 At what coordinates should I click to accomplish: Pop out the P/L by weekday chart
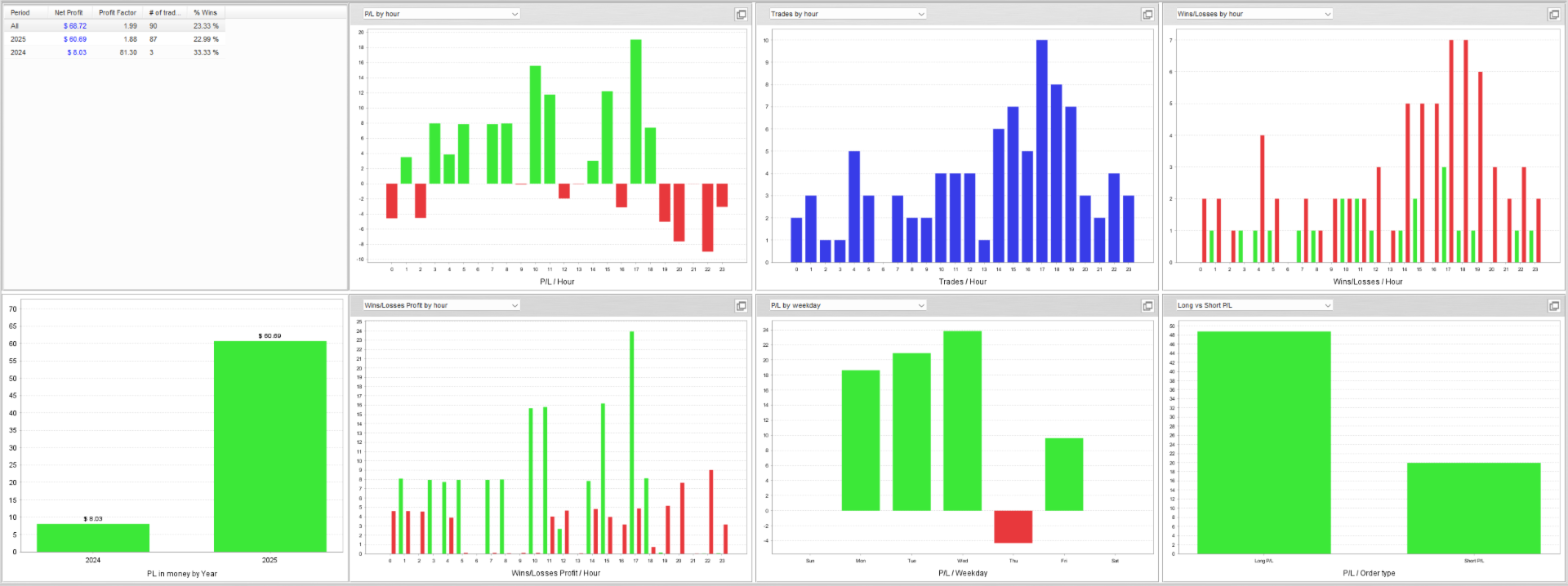click(1147, 305)
